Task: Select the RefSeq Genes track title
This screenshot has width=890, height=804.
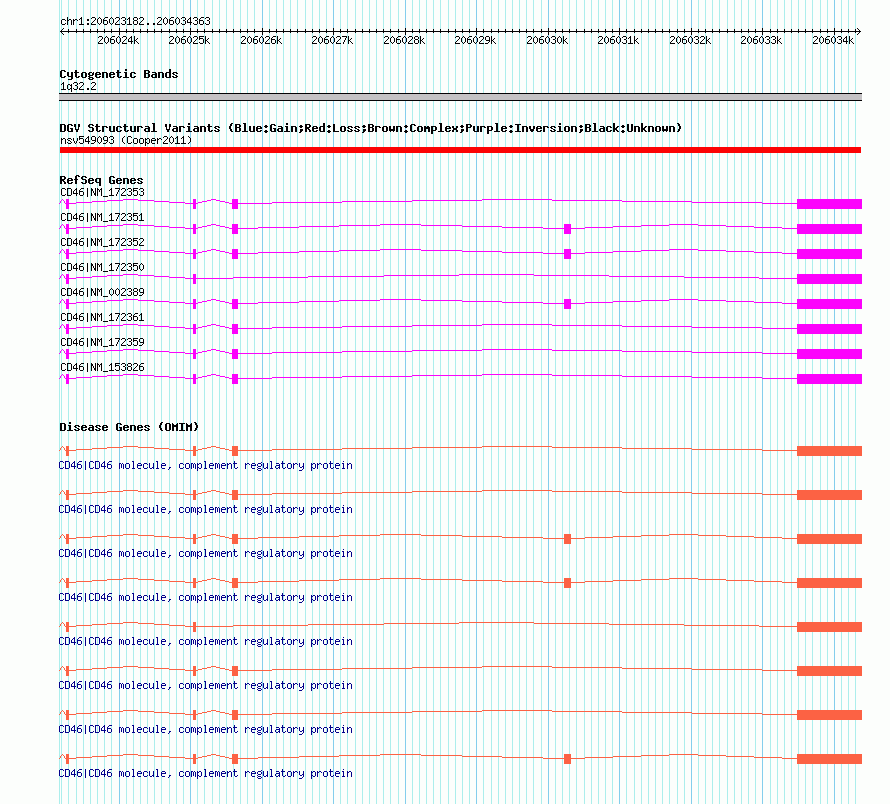Action: click(x=101, y=180)
